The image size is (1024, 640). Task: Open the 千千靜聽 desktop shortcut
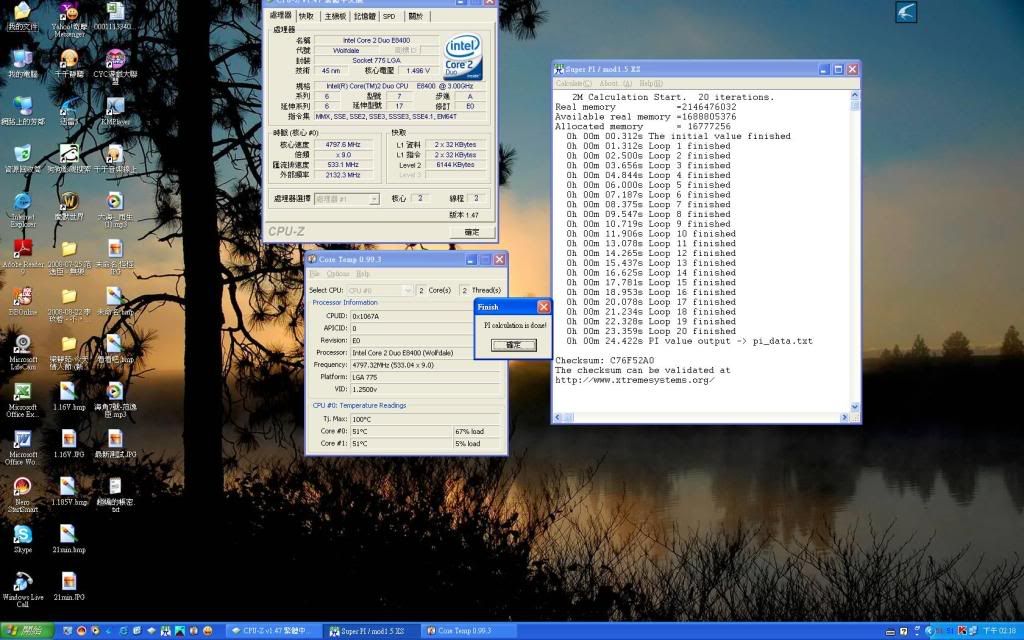[x=69, y=61]
